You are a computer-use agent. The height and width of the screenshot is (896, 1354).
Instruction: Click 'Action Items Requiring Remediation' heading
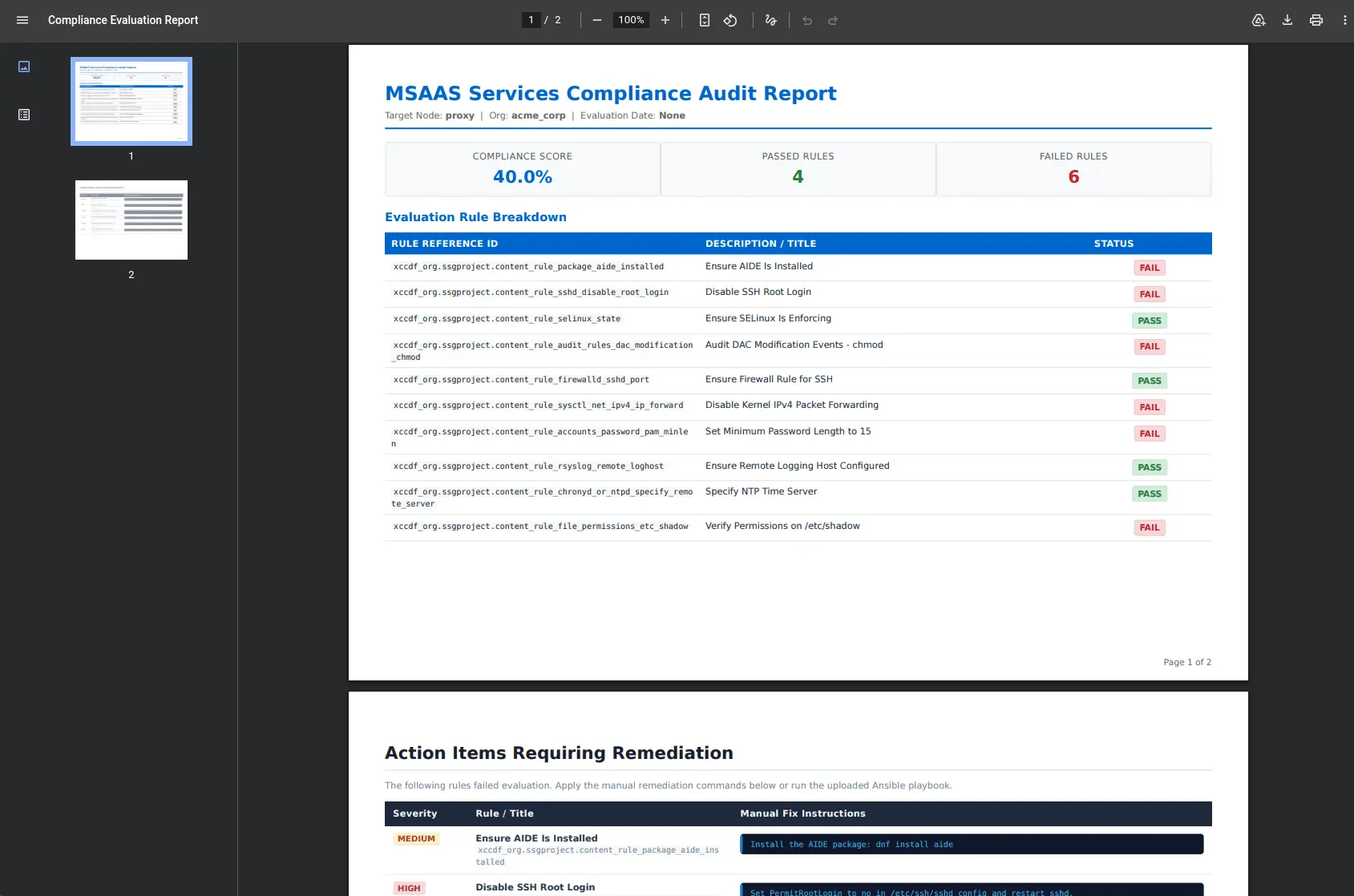pyautogui.click(x=559, y=753)
